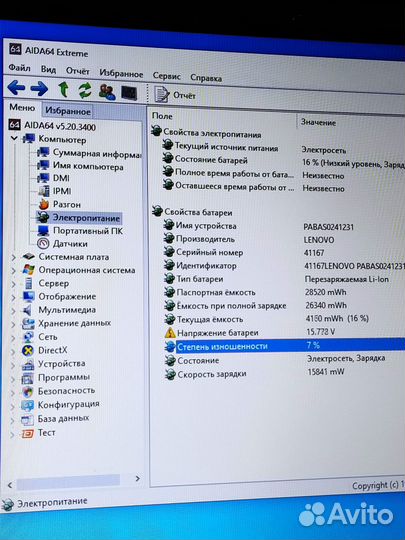Open the Файл menu
This screenshot has height=540, width=405.
tap(19, 68)
